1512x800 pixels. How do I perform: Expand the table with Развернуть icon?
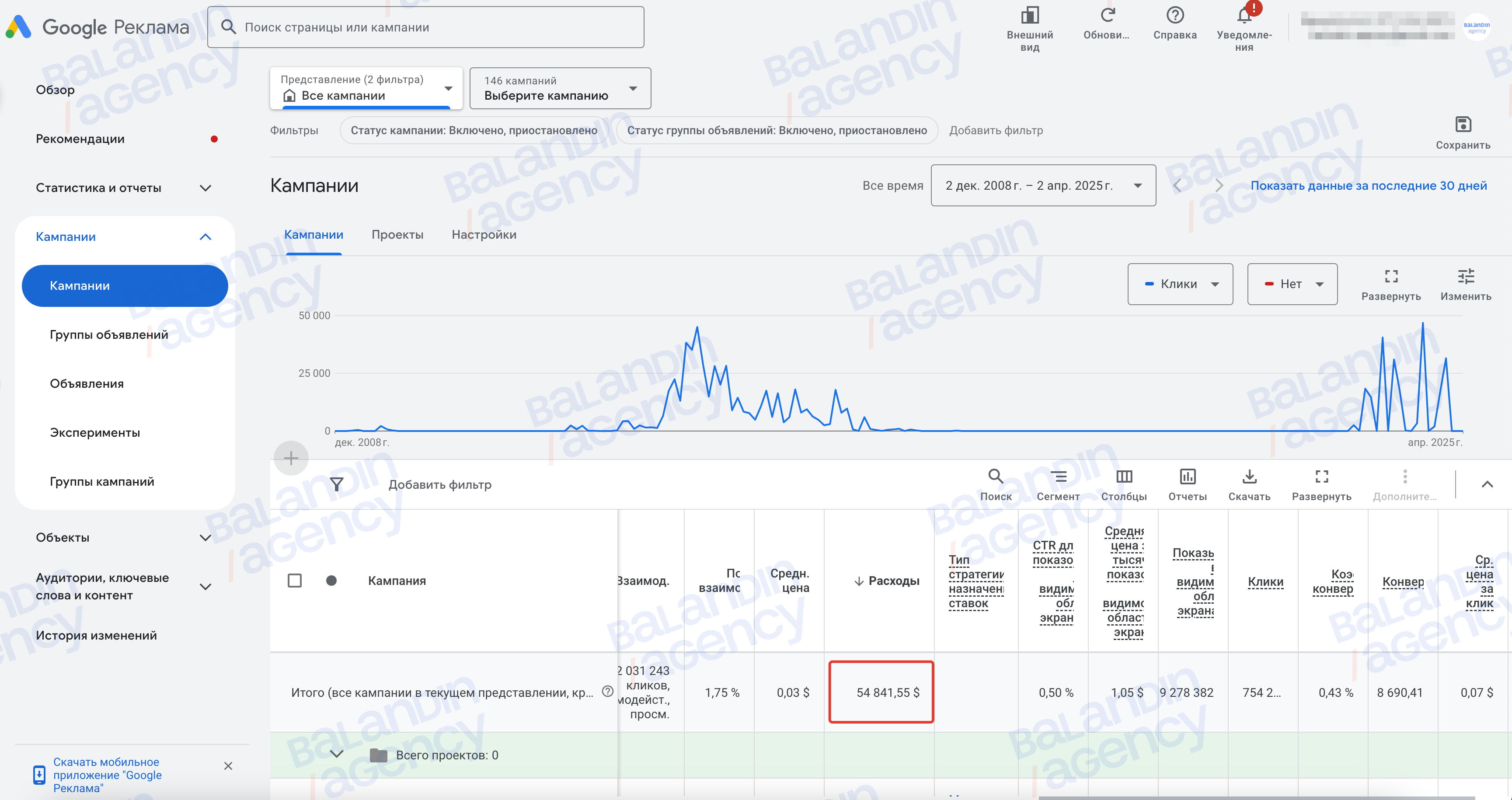pos(1322,476)
